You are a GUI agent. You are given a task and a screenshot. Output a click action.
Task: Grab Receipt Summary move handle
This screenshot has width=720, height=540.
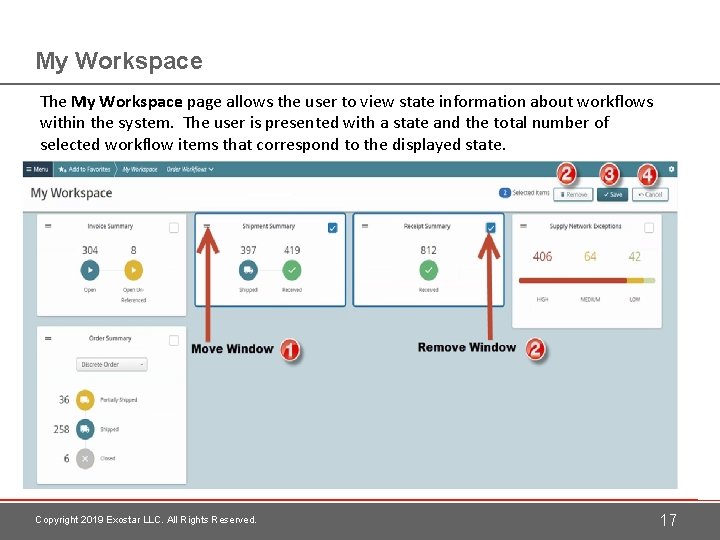coord(365,226)
